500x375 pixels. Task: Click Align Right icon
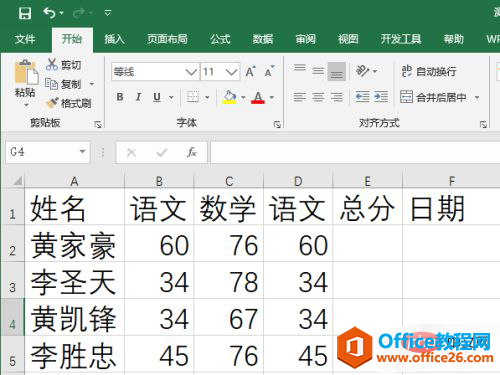point(336,97)
